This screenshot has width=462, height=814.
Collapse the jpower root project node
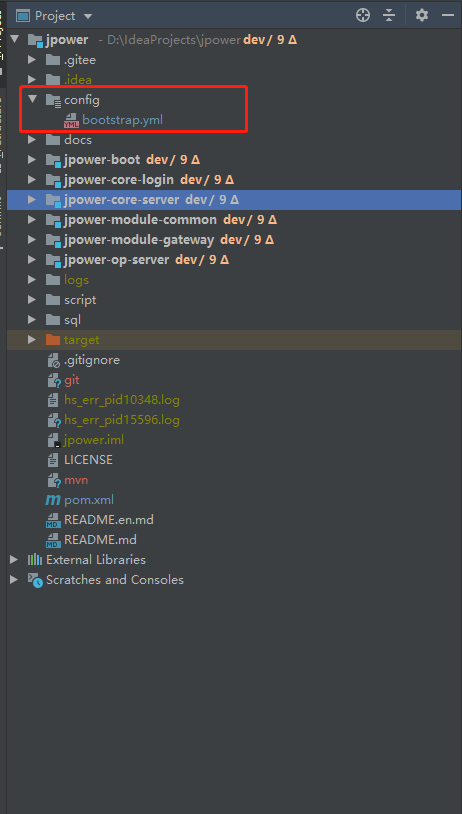15,39
